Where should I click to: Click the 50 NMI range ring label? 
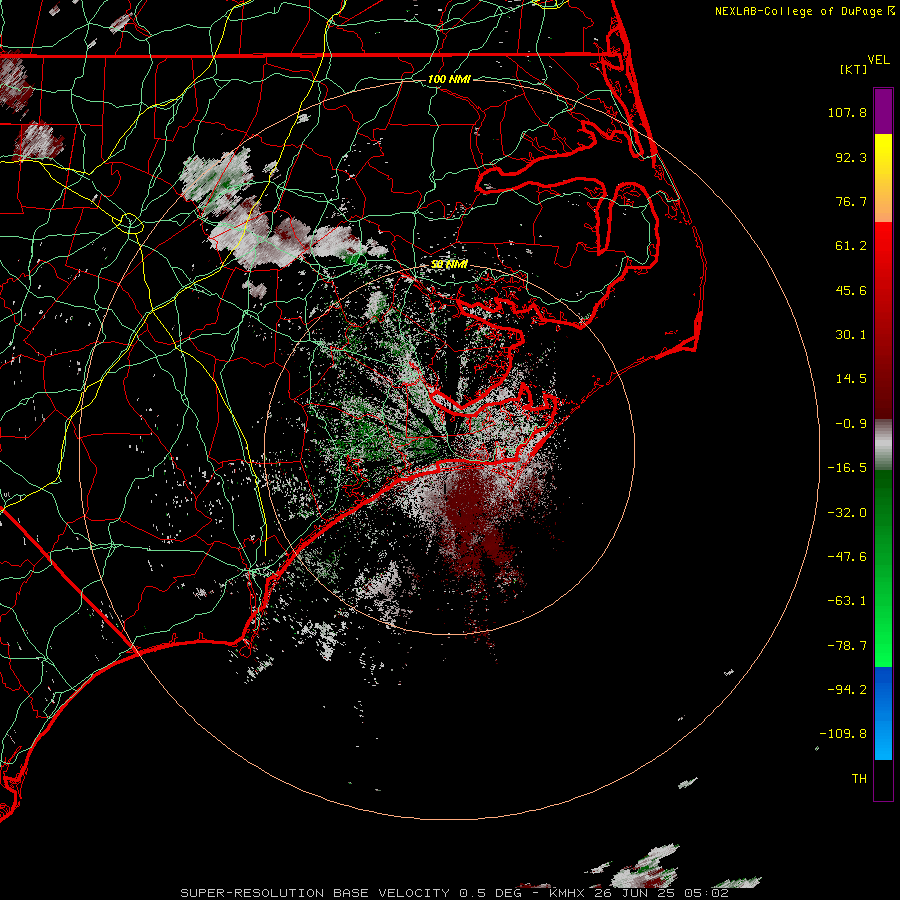click(449, 264)
